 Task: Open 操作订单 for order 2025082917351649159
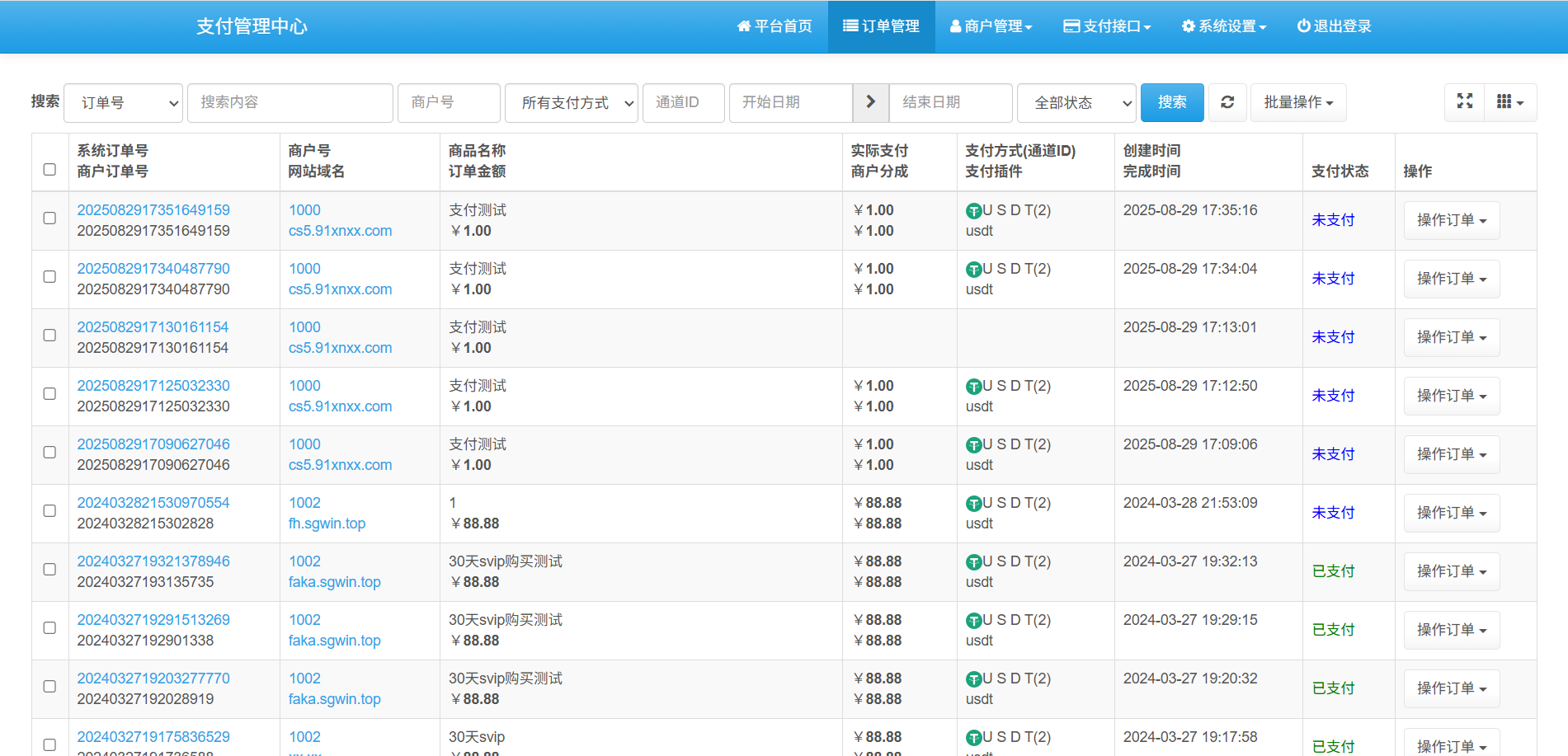(1452, 220)
